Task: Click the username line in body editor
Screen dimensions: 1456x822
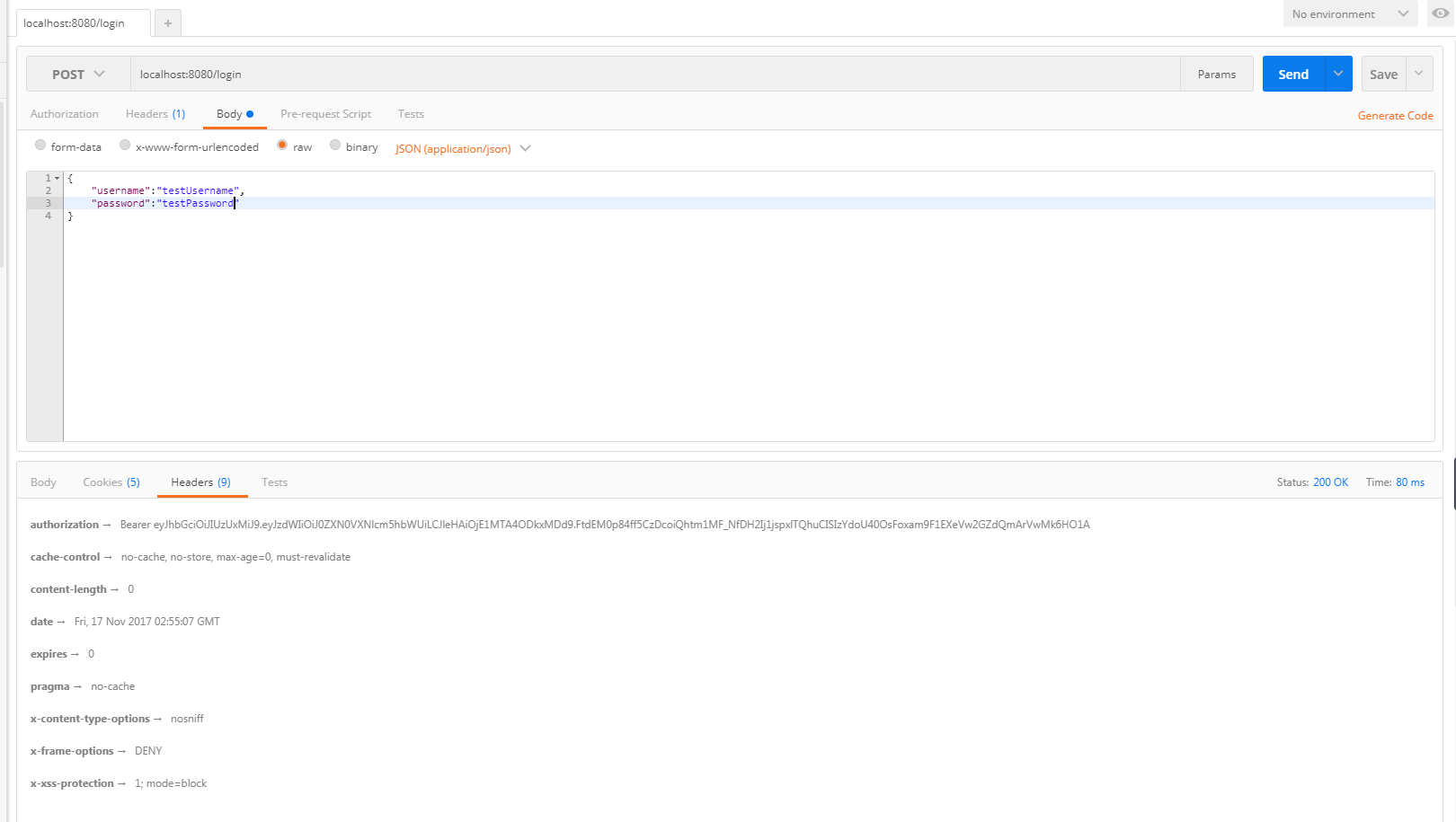Action: pyautogui.click(x=749, y=190)
